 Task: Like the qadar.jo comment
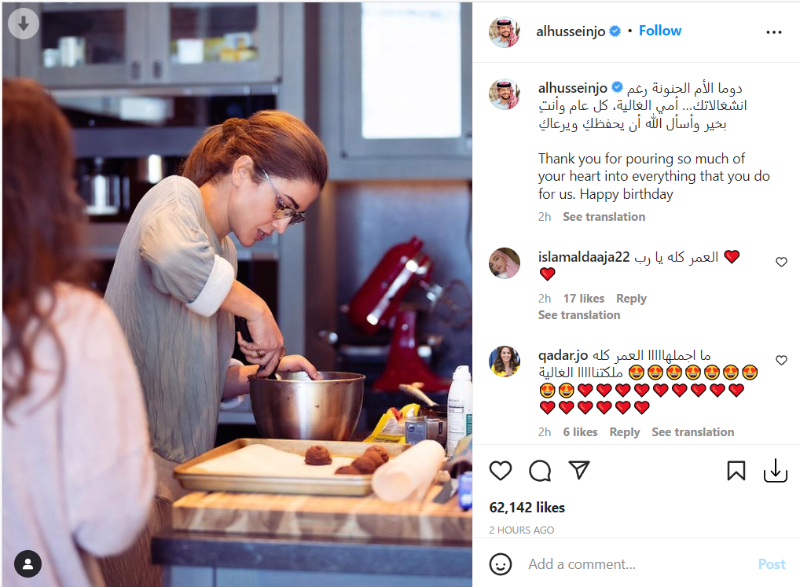tap(781, 360)
